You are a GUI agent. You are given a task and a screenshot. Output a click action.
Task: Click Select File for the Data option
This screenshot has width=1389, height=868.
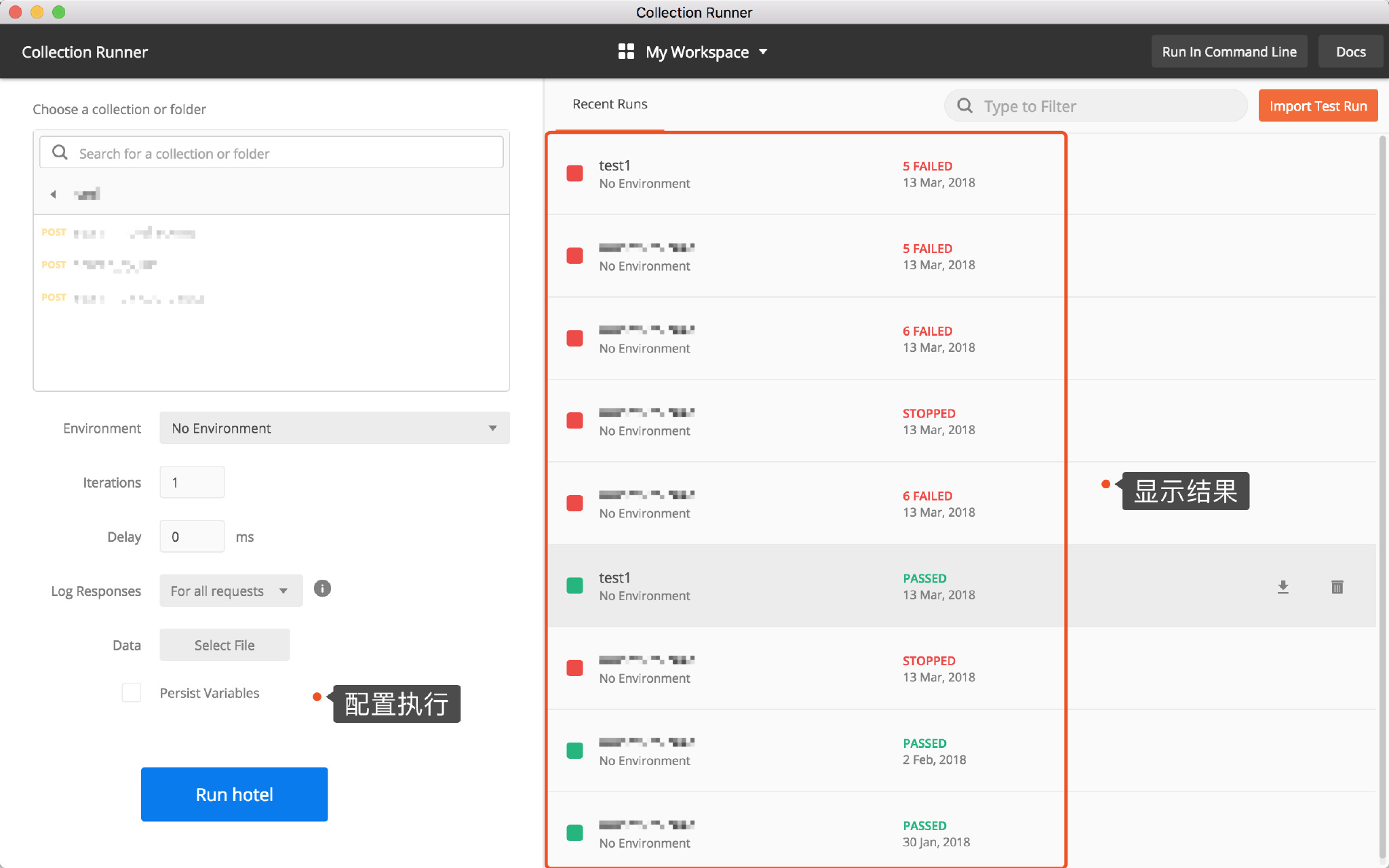click(x=224, y=645)
